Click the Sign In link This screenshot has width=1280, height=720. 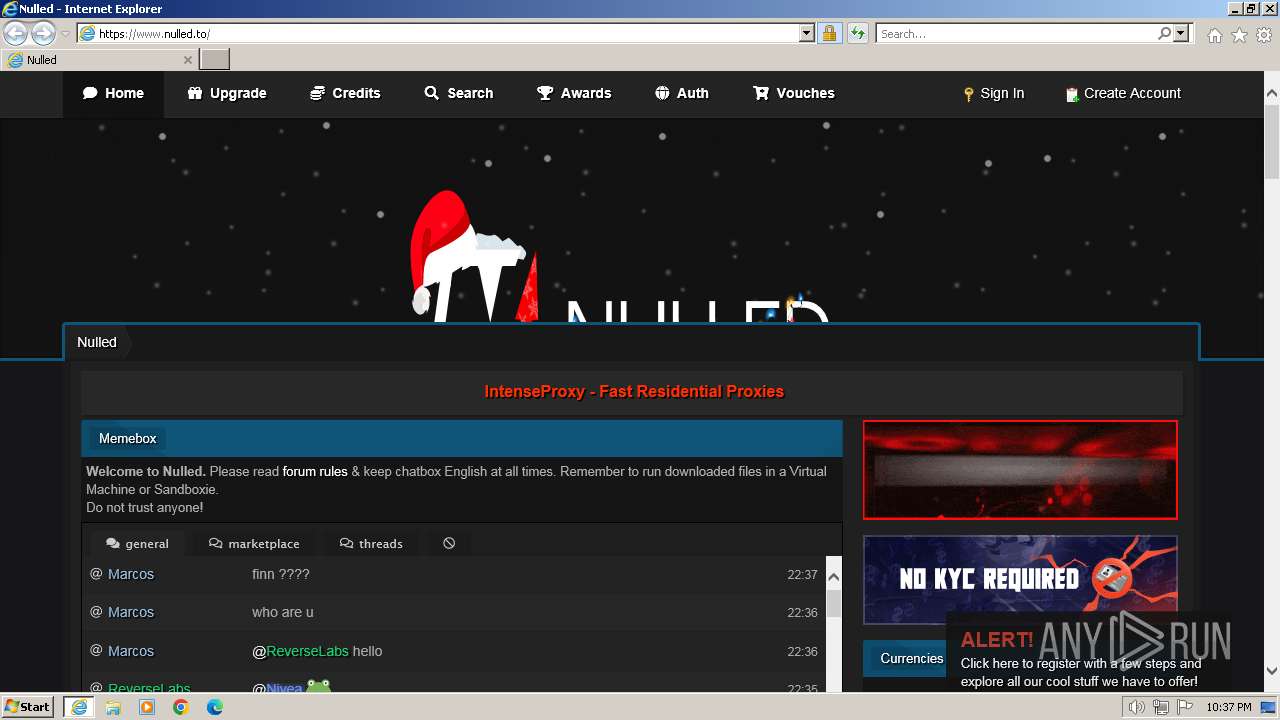point(993,94)
